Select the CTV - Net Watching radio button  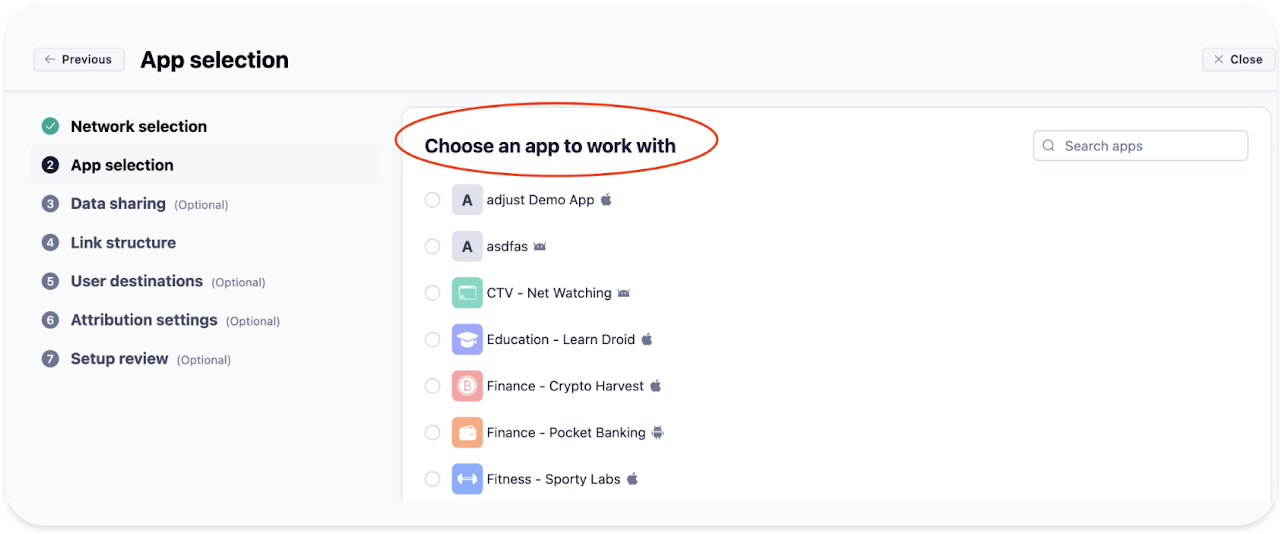click(432, 293)
